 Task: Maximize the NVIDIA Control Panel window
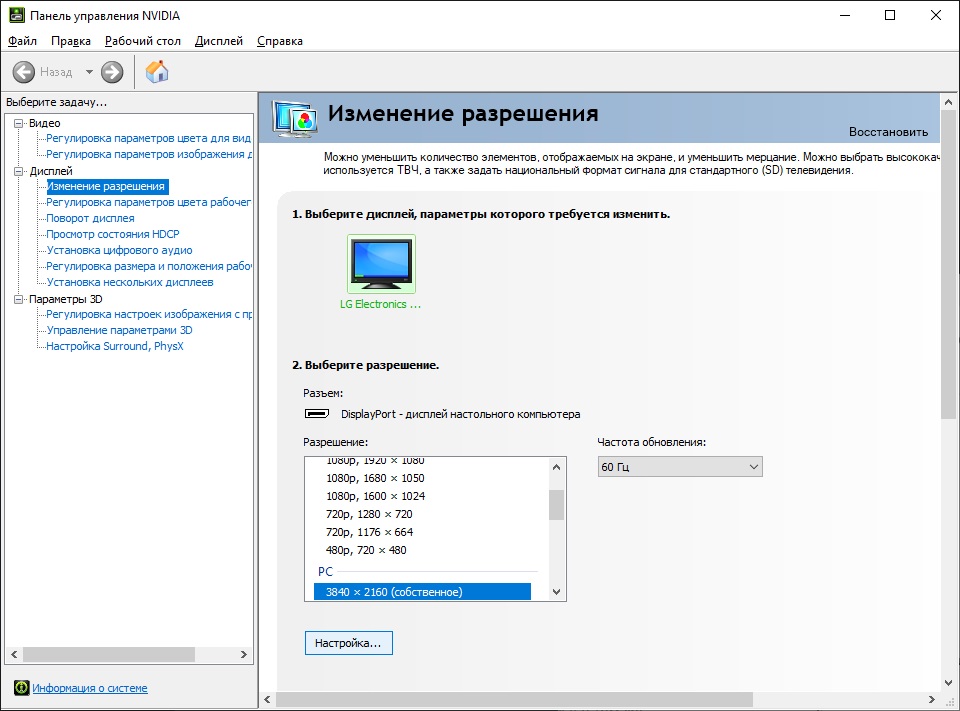(890, 15)
